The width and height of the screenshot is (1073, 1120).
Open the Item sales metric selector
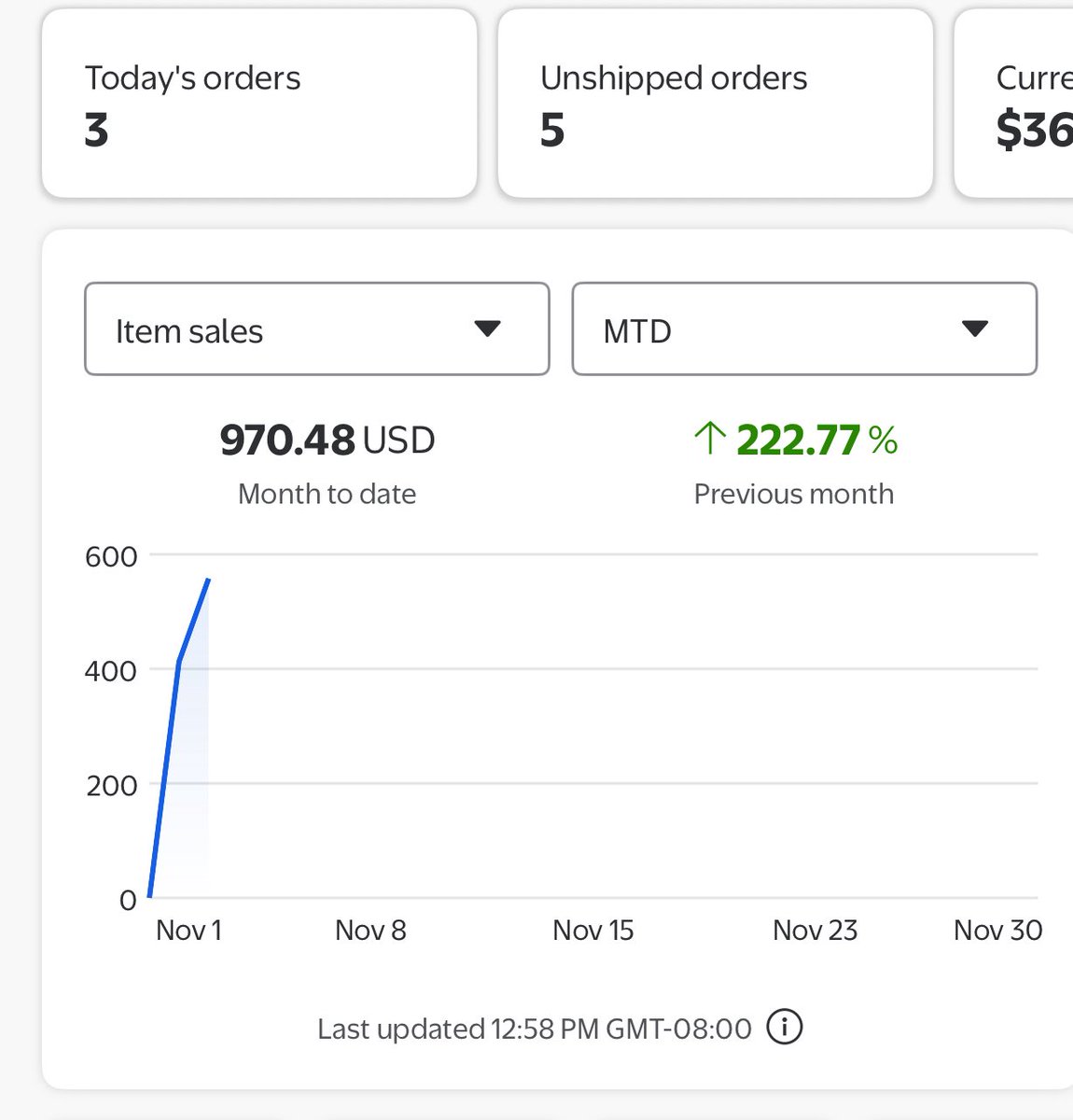pos(315,329)
